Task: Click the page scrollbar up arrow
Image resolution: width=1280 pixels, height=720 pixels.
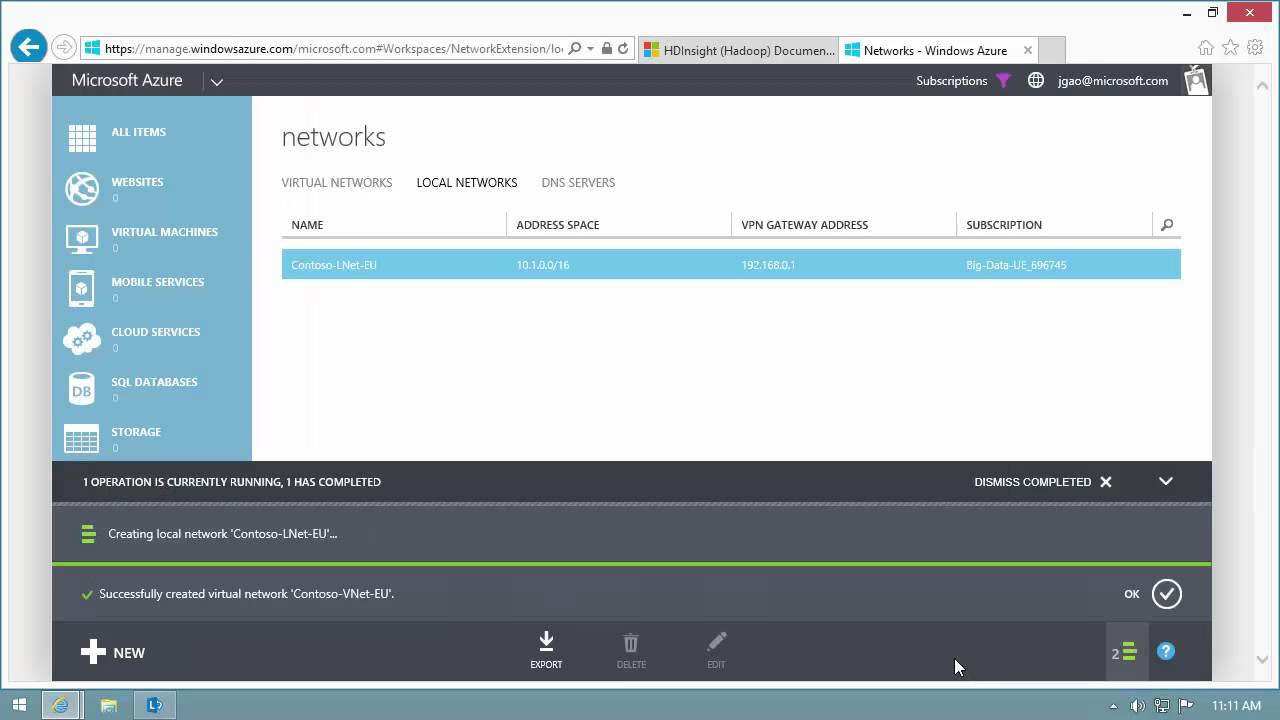Action: click(x=1263, y=86)
